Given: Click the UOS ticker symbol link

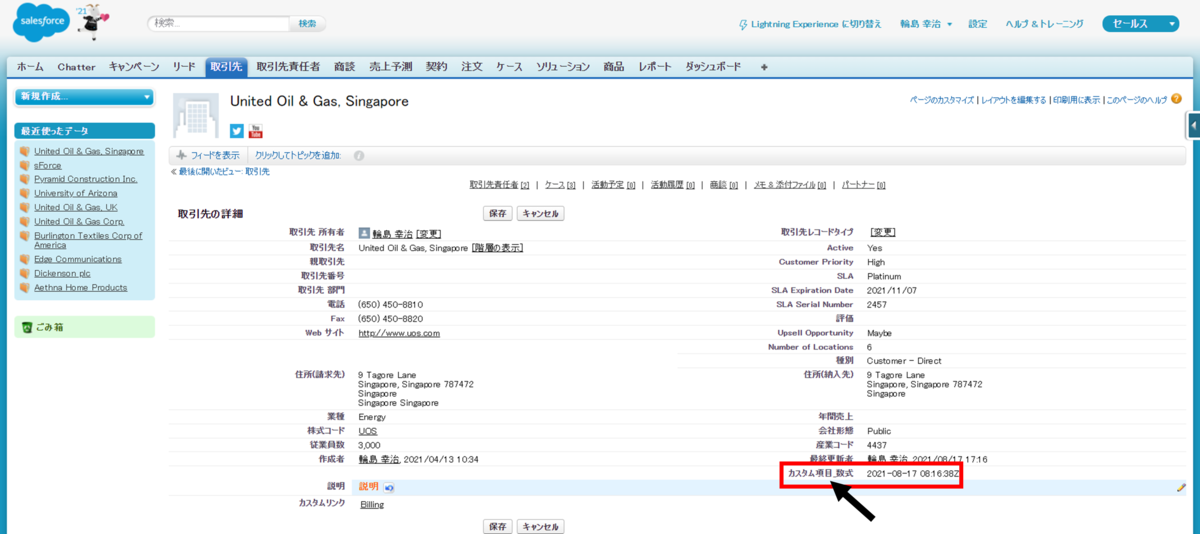Looking at the screenshot, I should pyautogui.click(x=368, y=431).
